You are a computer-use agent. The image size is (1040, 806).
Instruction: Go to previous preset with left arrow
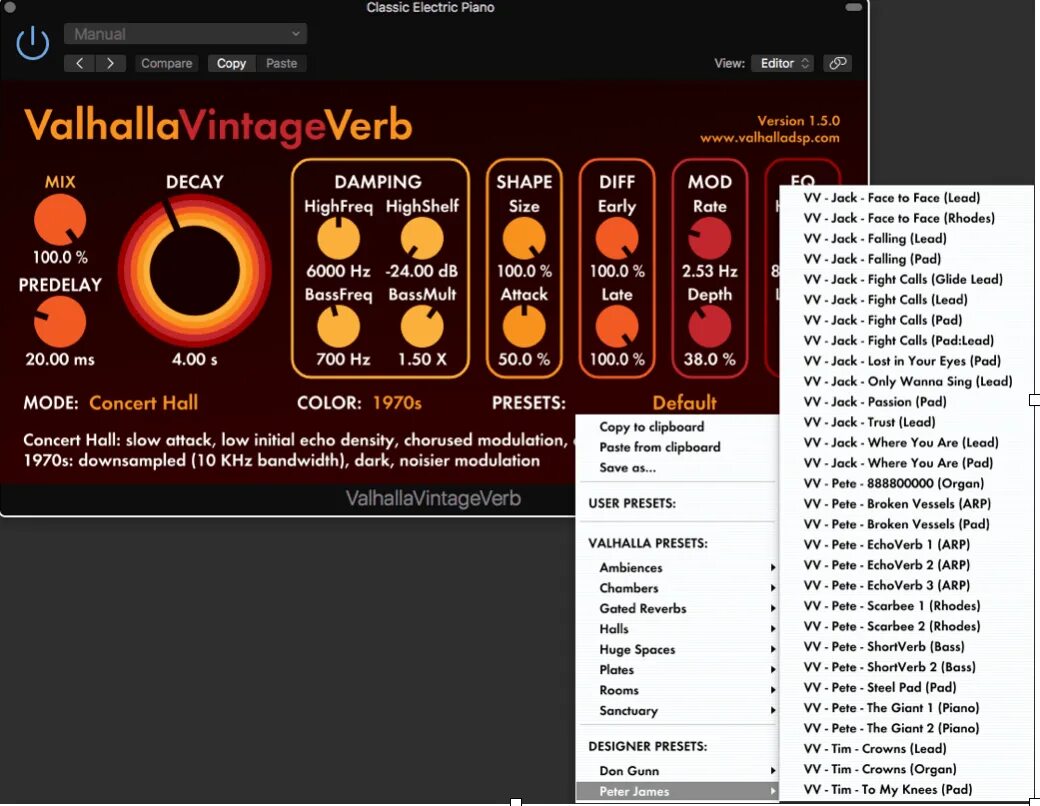tap(80, 63)
